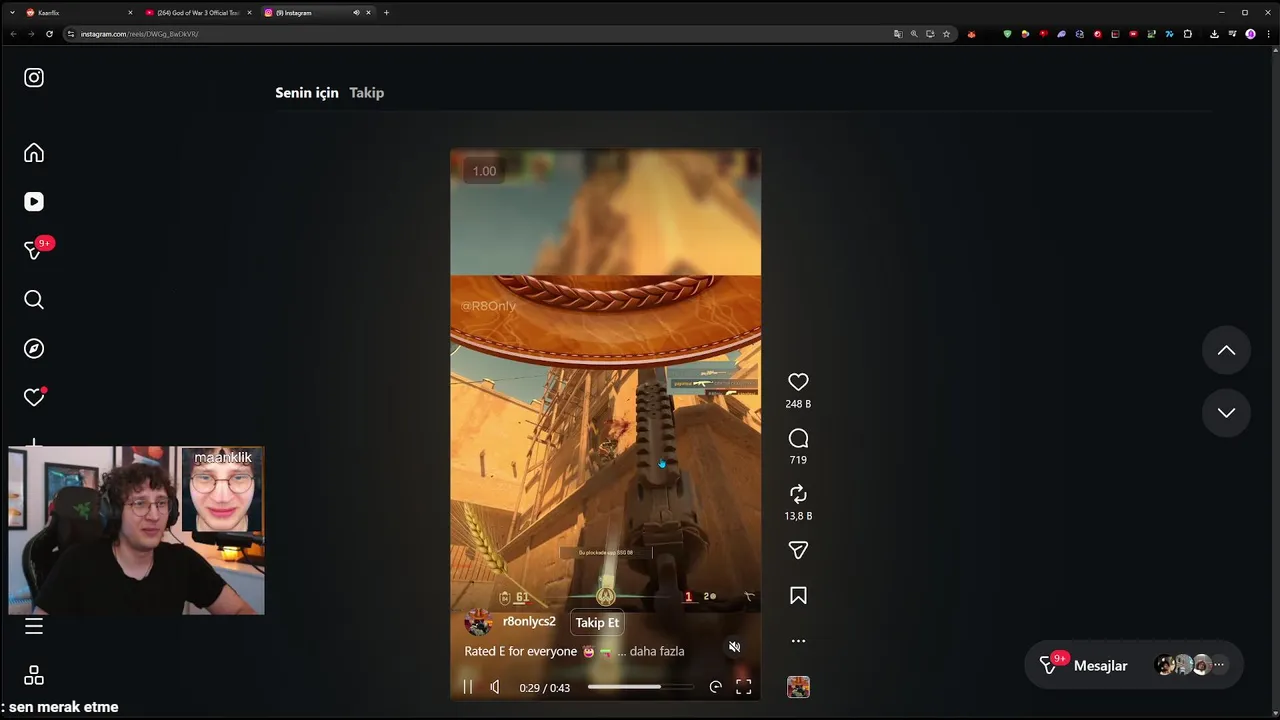Open the Search magnifier in the sidebar

(x=34, y=300)
